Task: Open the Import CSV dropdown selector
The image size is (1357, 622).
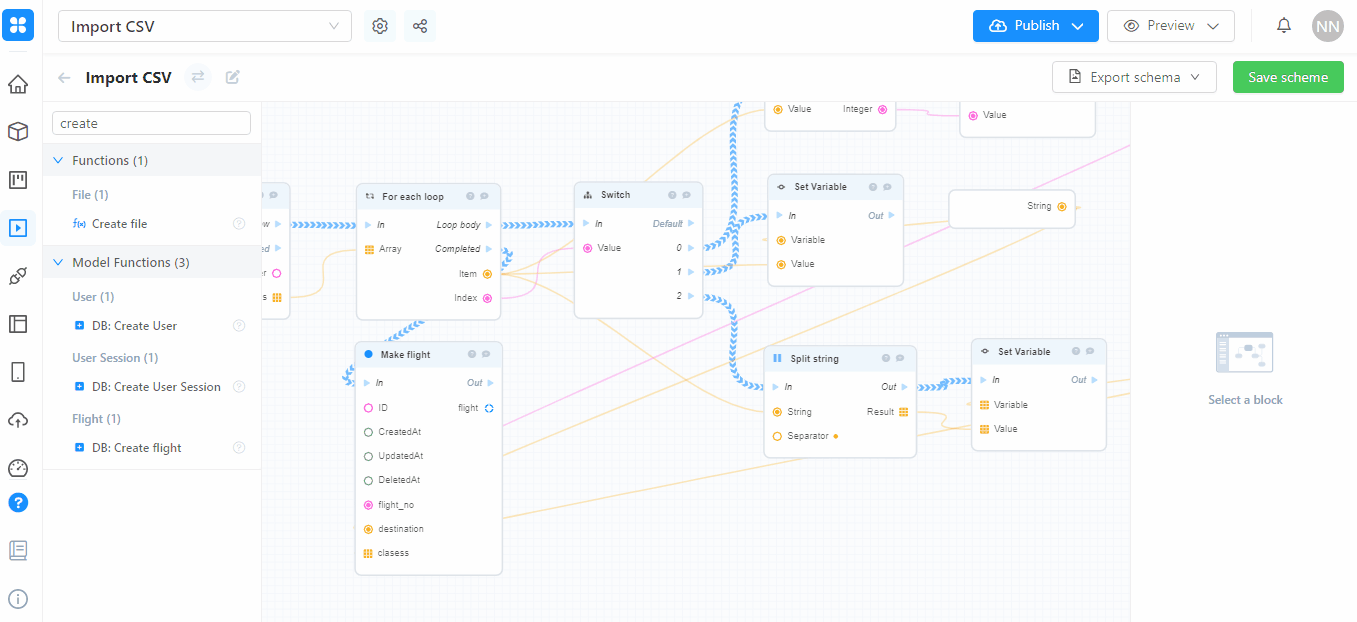Action: [x=205, y=27]
